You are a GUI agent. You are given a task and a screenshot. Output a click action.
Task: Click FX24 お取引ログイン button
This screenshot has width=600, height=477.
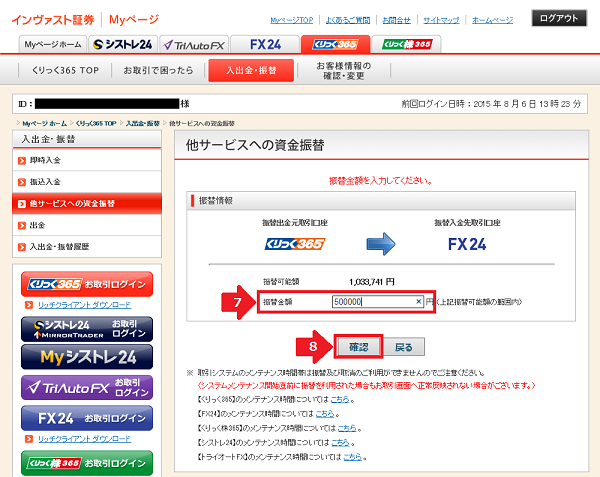87,418
